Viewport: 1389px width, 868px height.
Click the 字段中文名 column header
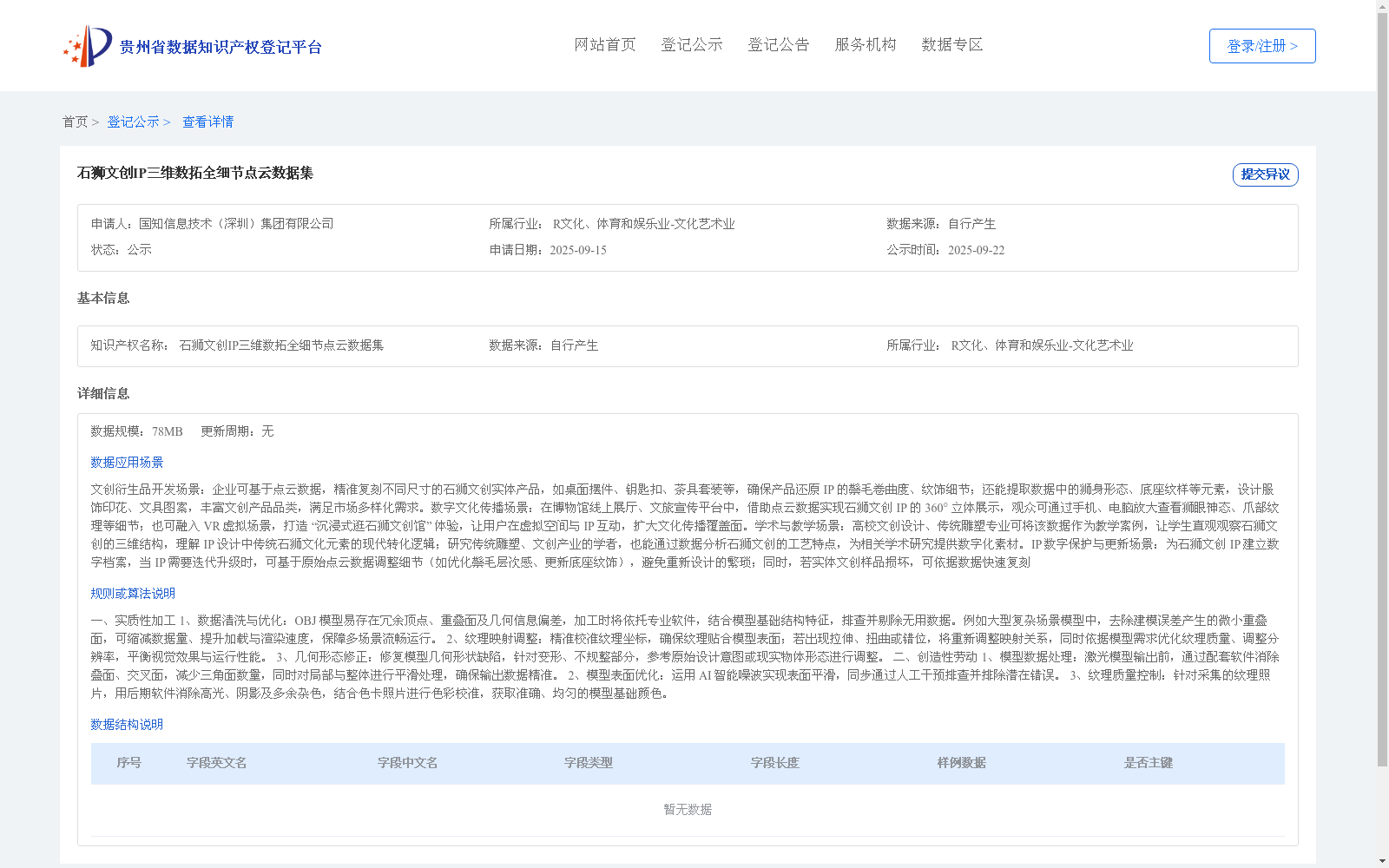tap(407, 763)
